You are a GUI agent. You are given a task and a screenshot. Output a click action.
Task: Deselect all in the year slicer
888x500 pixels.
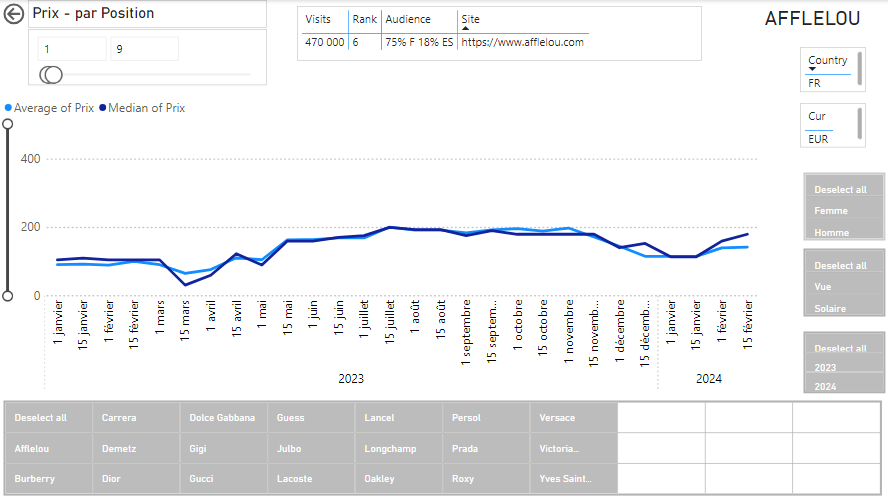point(844,348)
